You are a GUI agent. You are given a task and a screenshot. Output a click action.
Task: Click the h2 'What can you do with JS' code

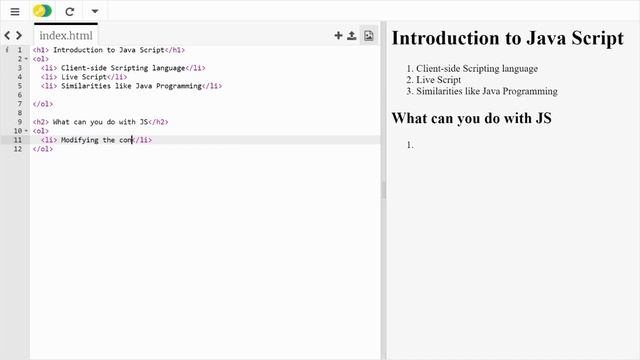click(x=100, y=122)
